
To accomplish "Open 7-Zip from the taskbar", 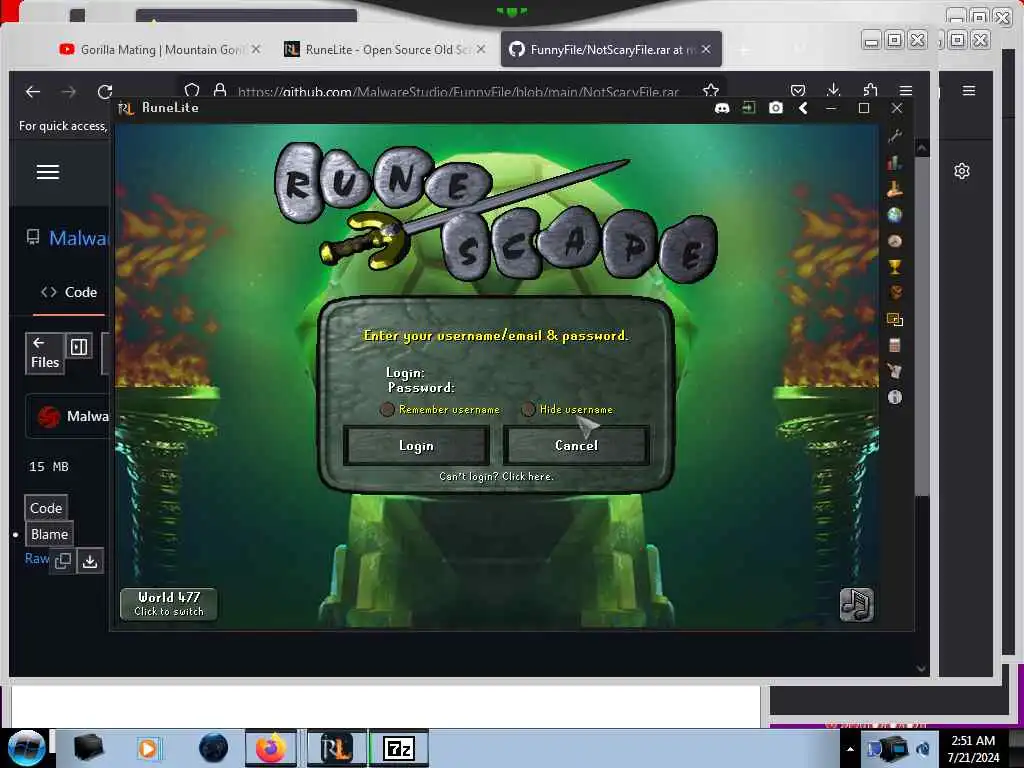I will tap(398, 748).
